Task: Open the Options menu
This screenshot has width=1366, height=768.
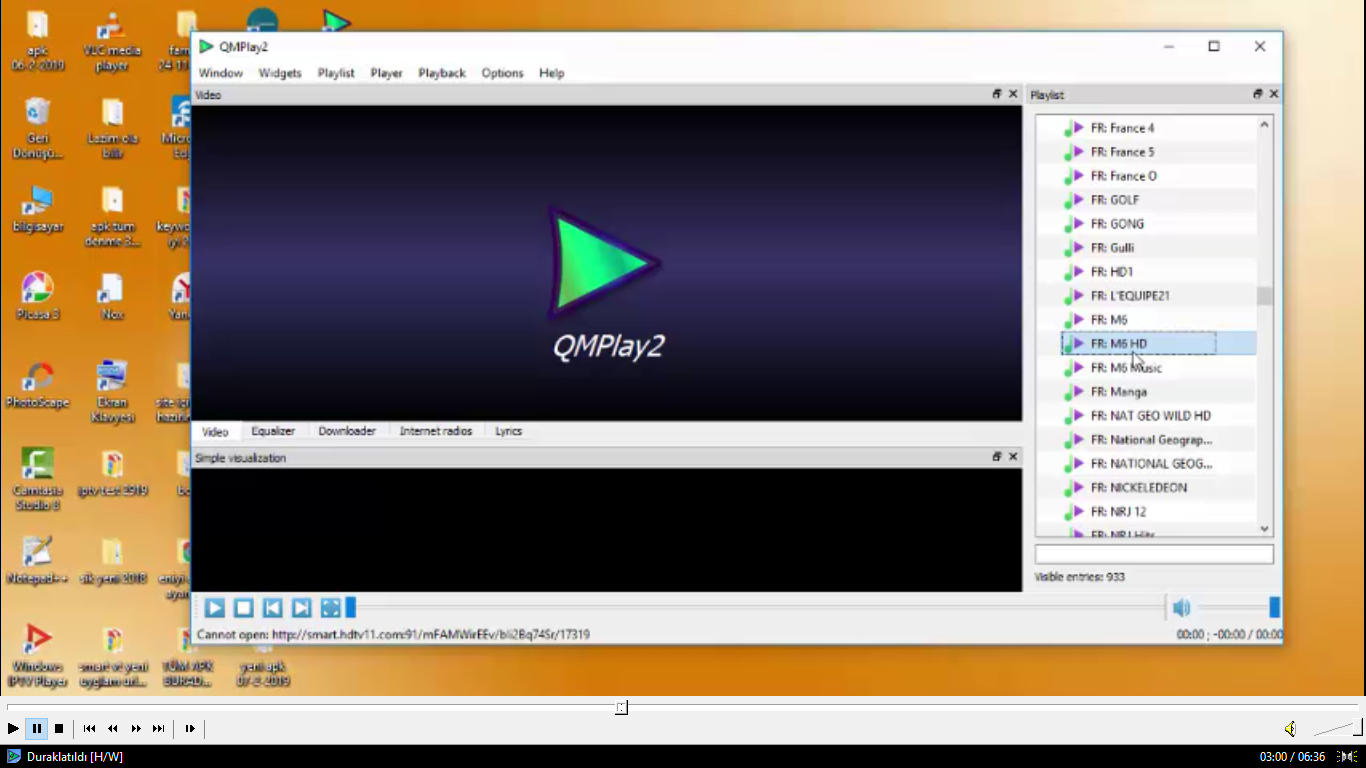Action: click(x=502, y=73)
